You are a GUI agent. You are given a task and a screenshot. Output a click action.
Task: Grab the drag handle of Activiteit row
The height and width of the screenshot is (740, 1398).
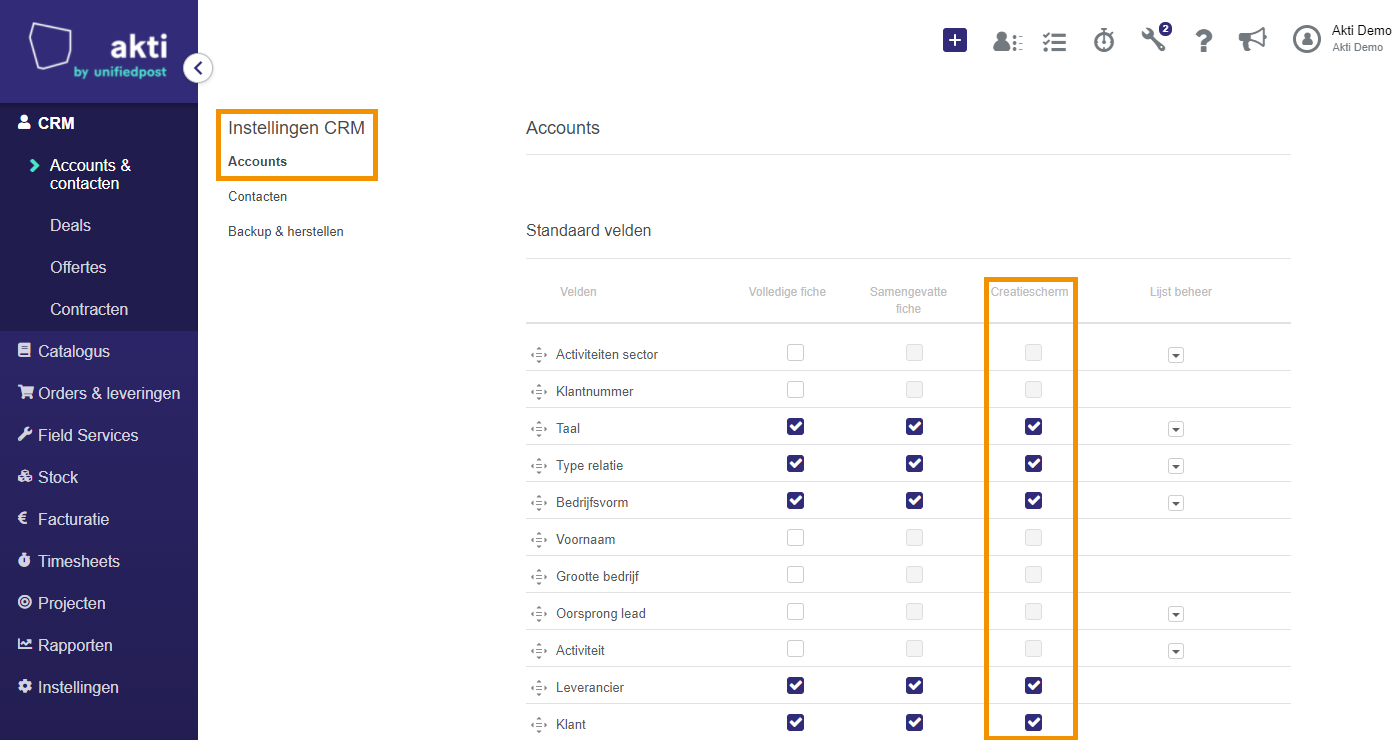coord(538,651)
